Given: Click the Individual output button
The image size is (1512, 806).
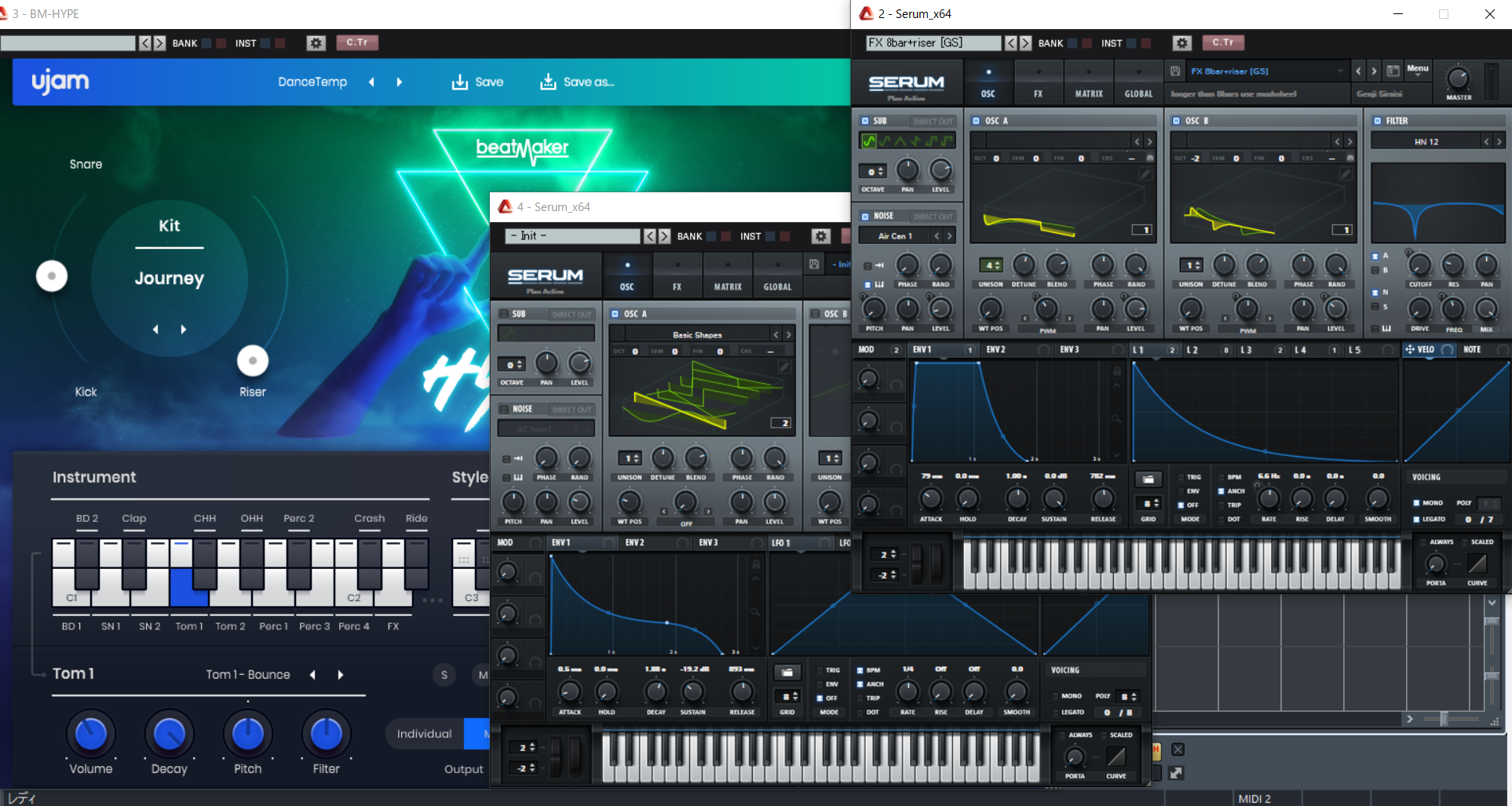Looking at the screenshot, I should (425, 734).
